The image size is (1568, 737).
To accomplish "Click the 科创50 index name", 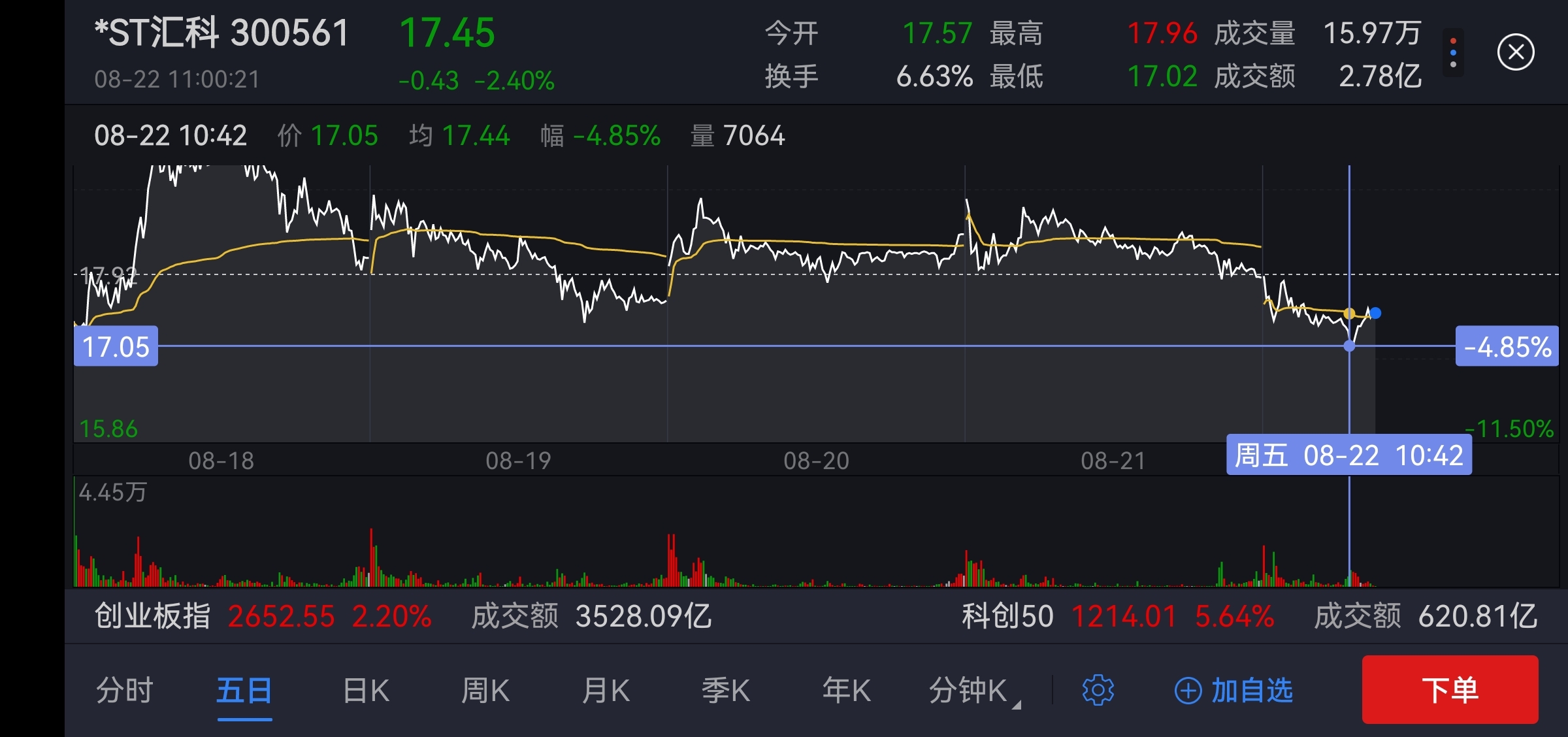I will [1007, 615].
